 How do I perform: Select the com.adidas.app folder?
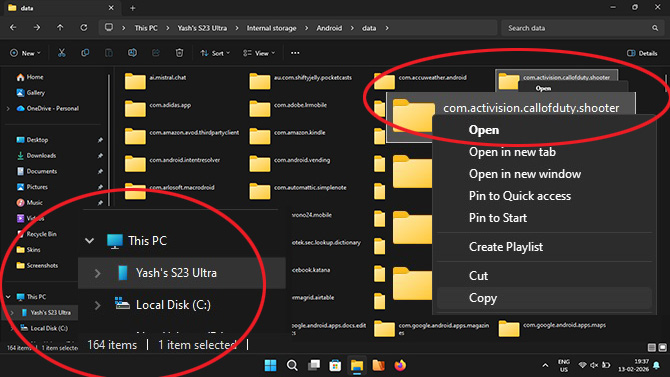pyautogui.click(x=158, y=109)
